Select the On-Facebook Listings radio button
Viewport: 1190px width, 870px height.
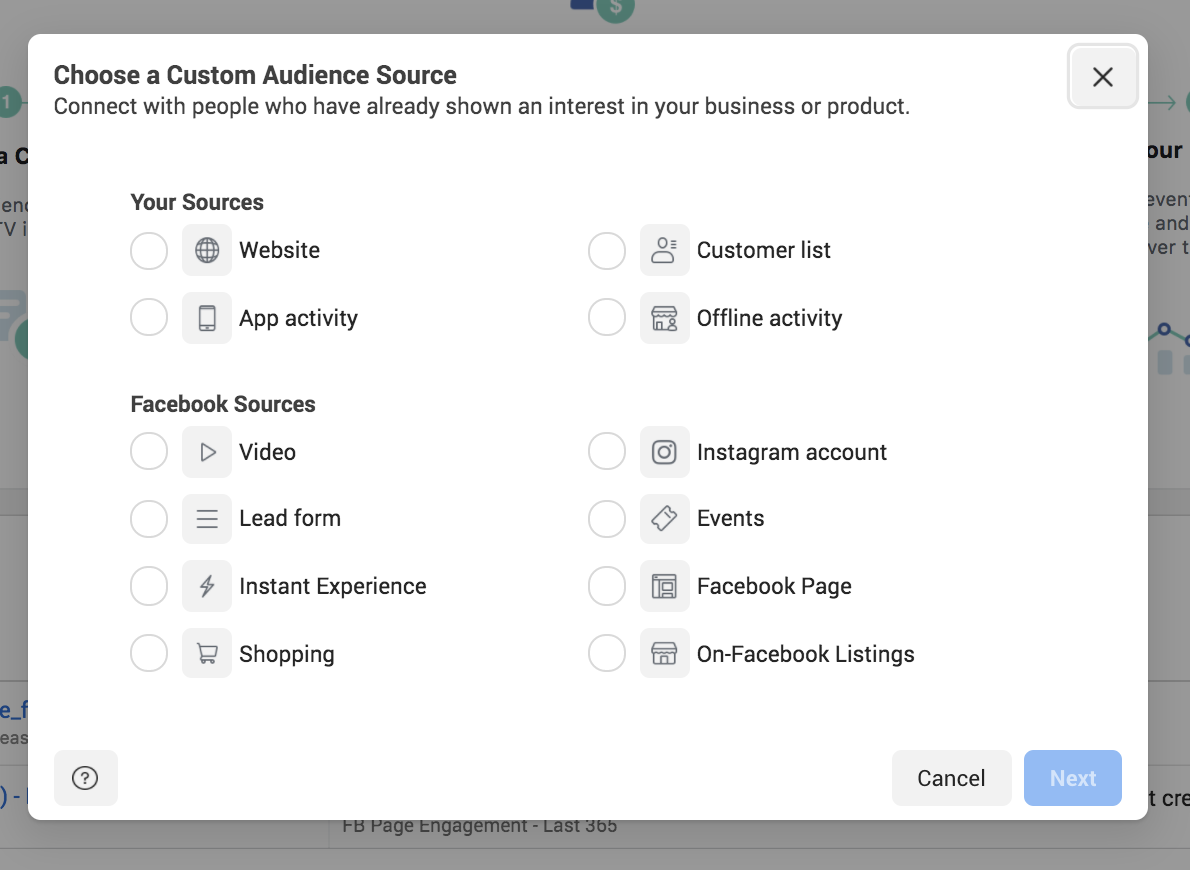tap(607, 653)
